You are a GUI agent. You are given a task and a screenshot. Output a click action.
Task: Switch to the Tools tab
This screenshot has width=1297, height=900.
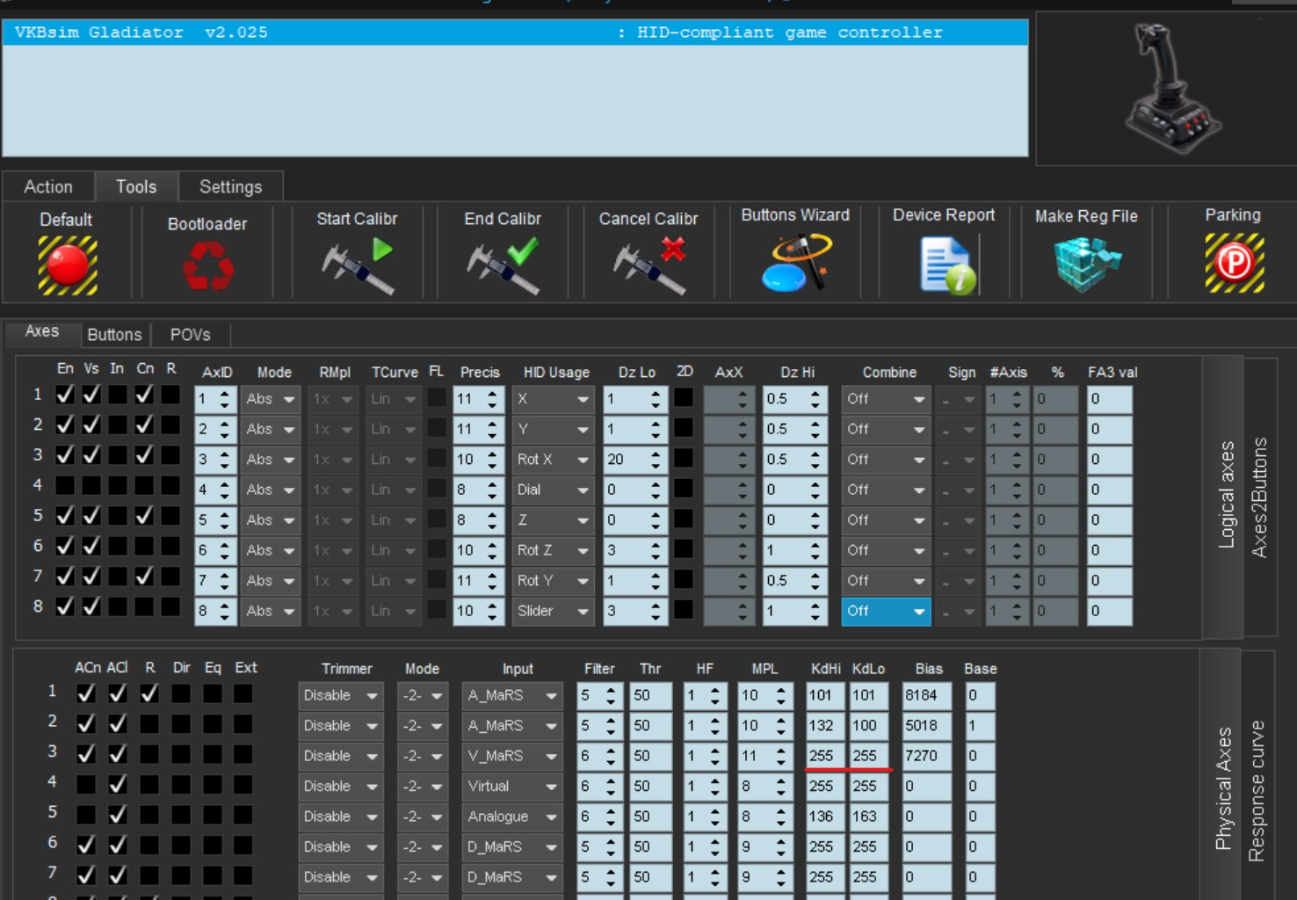[136, 187]
